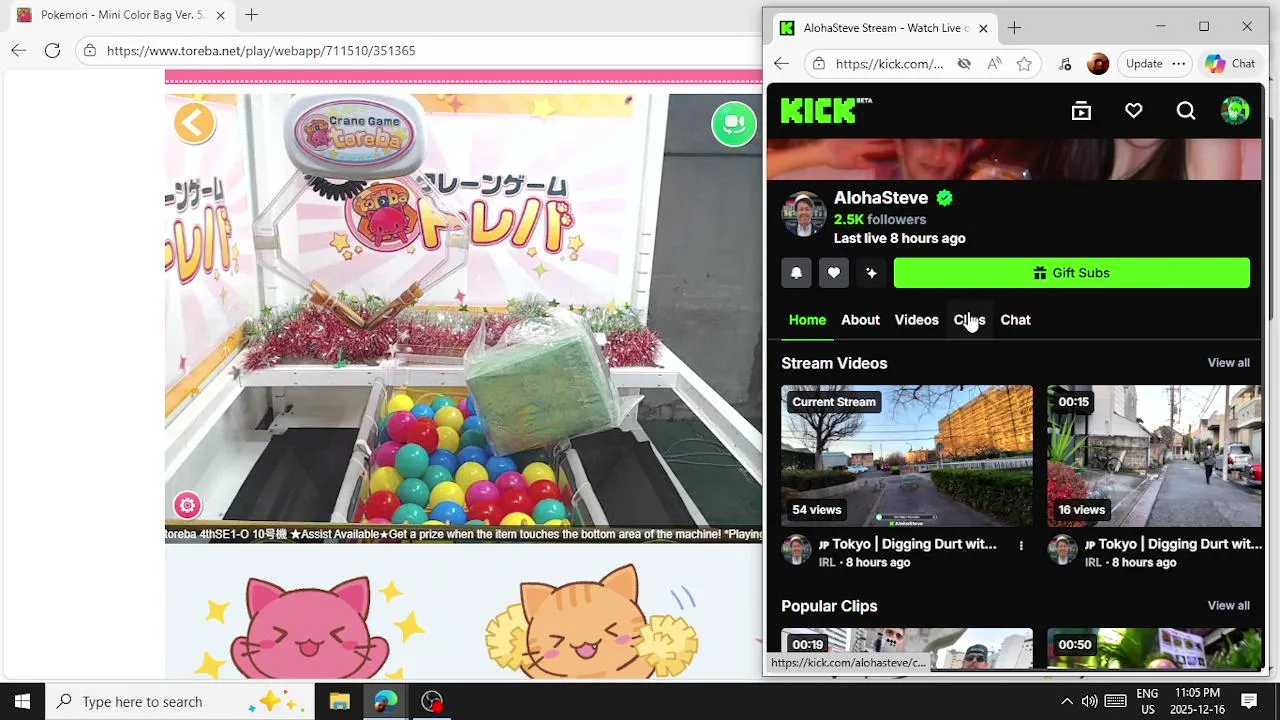Click the Update button in Edge
Screen dimensions: 1280x720
click(1144, 63)
